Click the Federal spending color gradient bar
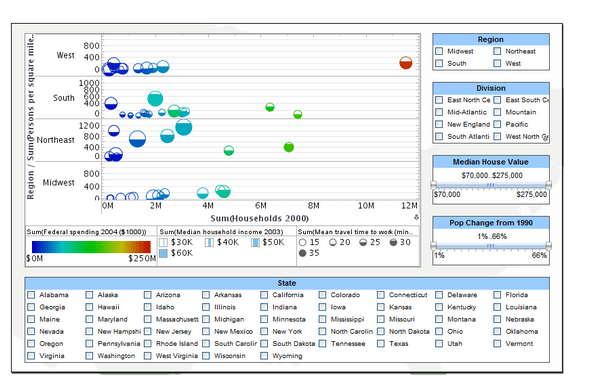The height and width of the screenshot is (377, 593). [91, 247]
